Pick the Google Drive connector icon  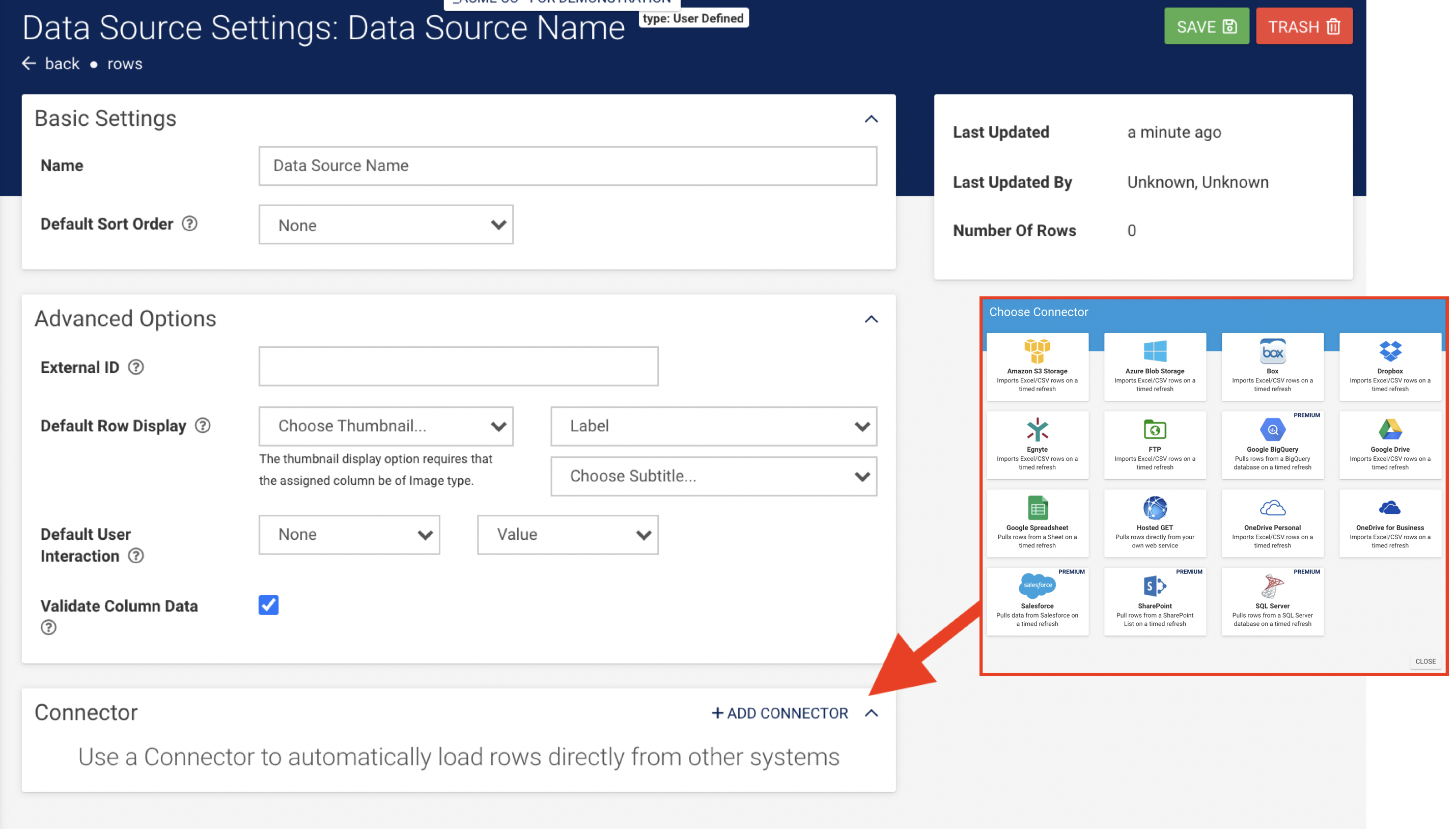(x=1389, y=429)
